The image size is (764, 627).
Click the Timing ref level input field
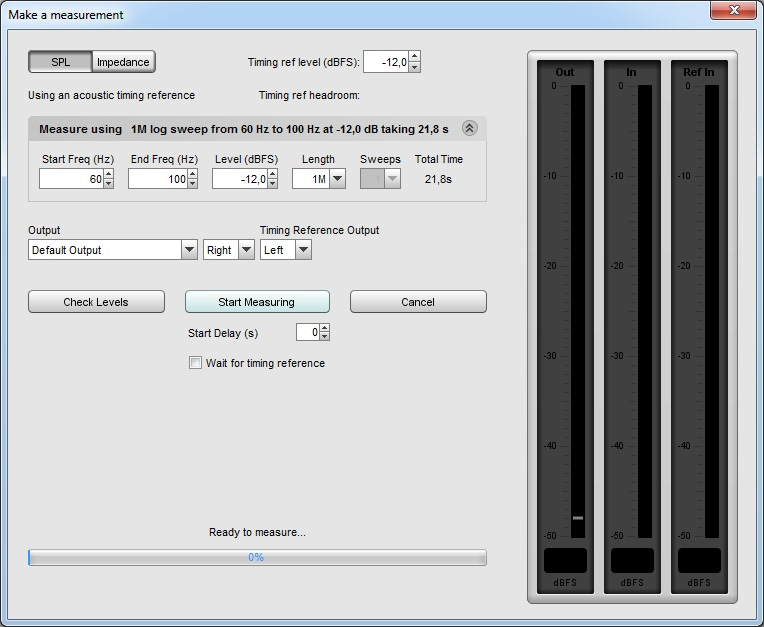(386, 62)
